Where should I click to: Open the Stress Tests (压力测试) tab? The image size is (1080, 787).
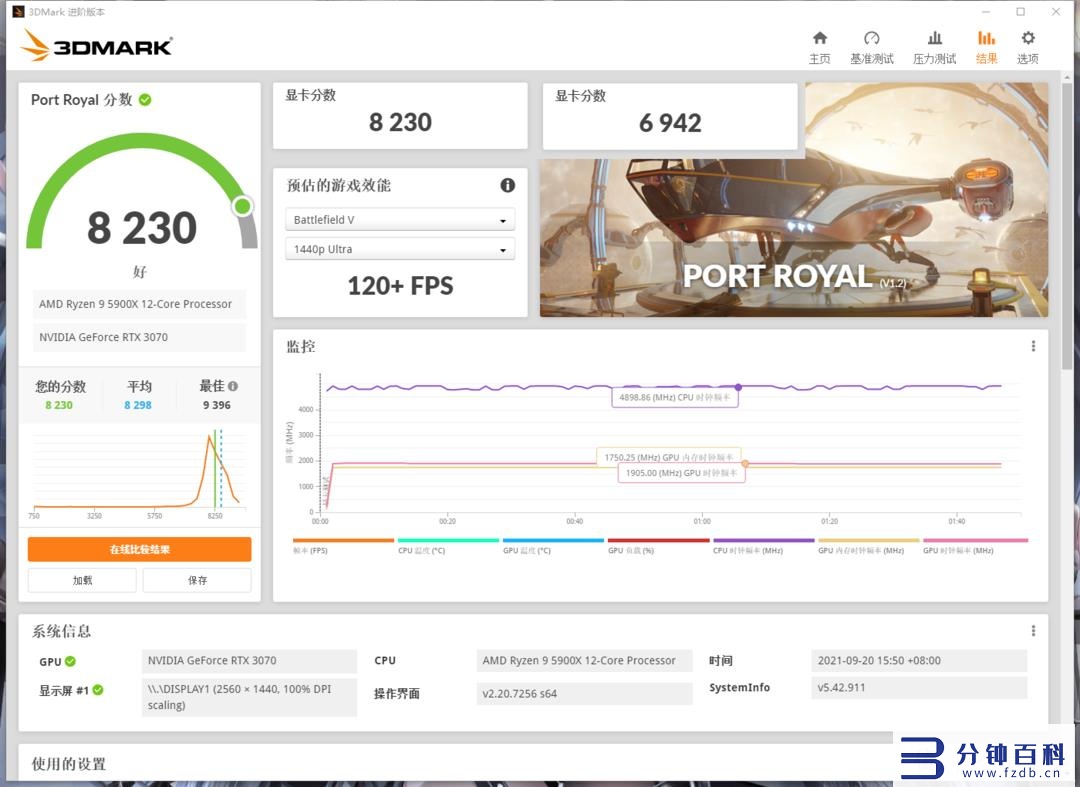pos(934,48)
